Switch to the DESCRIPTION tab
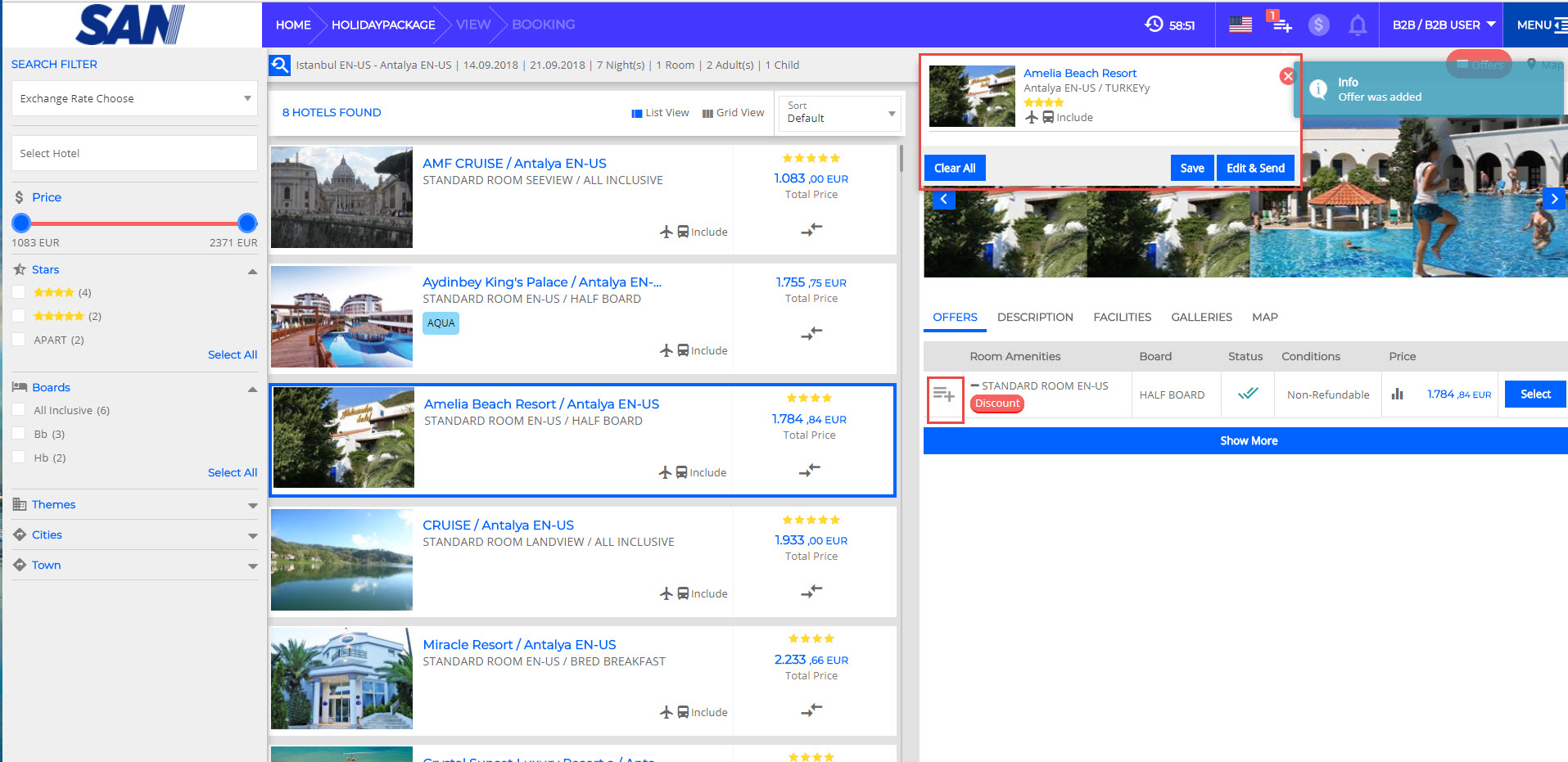 pyautogui.click(x=1035, y=318)
